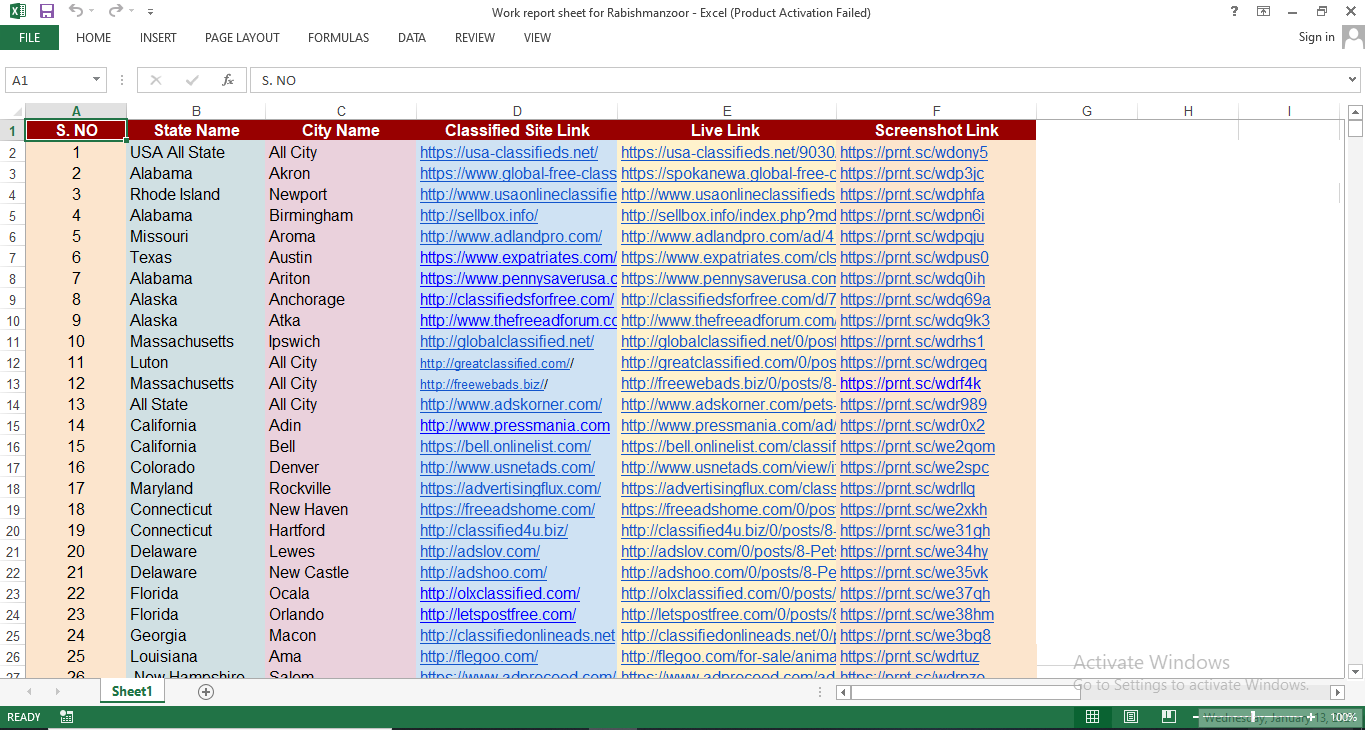Select the Sheet1 tab
Screen dimensions: 1365x730
(x=131, y=691)
